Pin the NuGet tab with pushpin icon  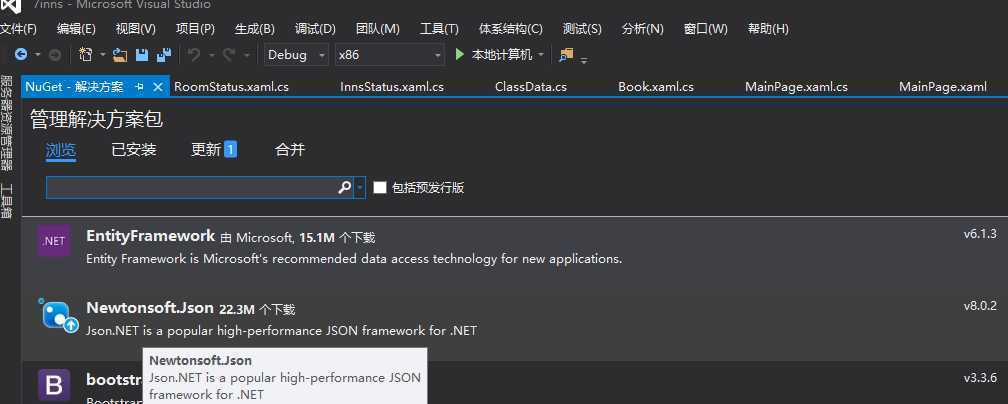tap(140, 87)
